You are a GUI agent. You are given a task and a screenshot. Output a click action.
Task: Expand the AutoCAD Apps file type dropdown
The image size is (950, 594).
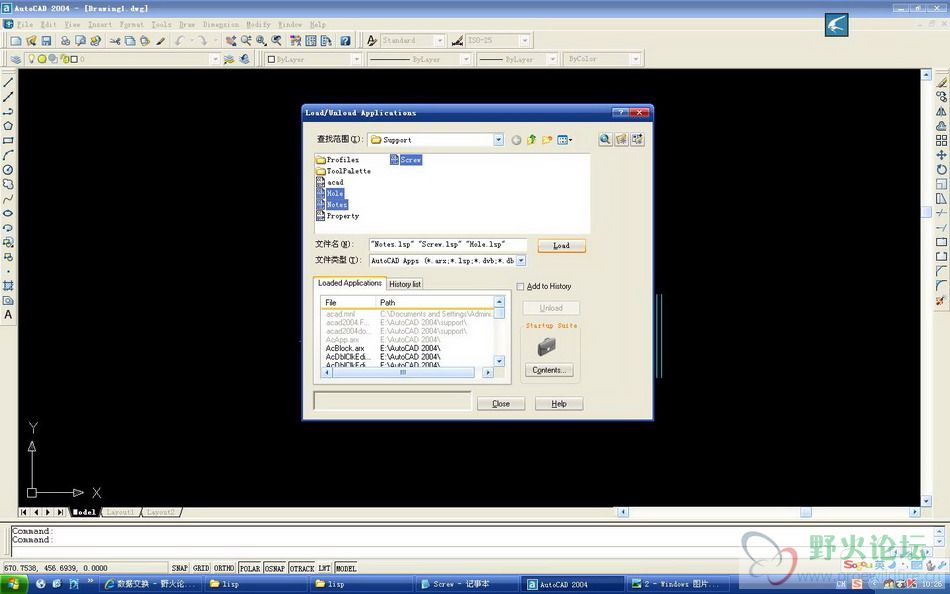[x=520, y=260]
